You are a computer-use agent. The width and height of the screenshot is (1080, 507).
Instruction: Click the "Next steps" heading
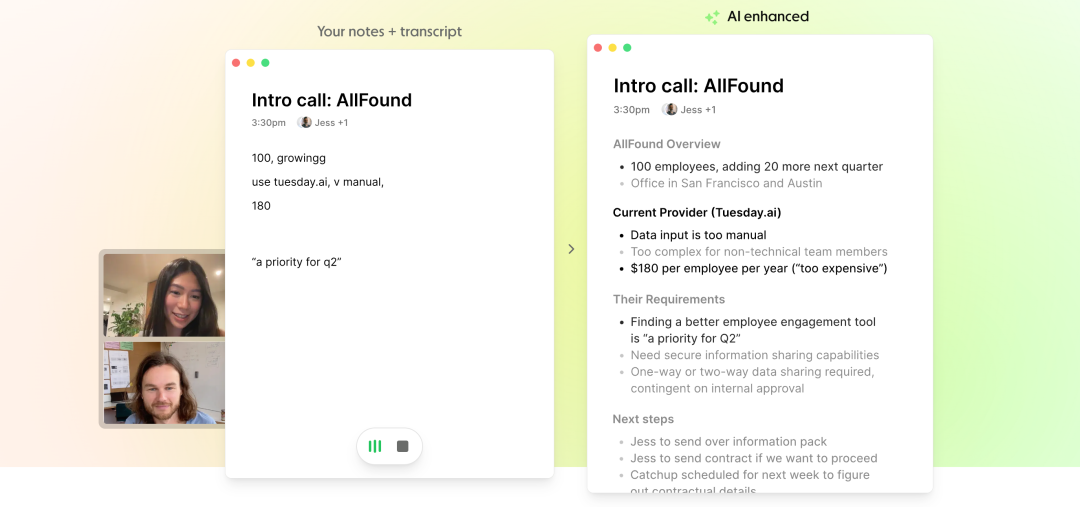[643, 419]
